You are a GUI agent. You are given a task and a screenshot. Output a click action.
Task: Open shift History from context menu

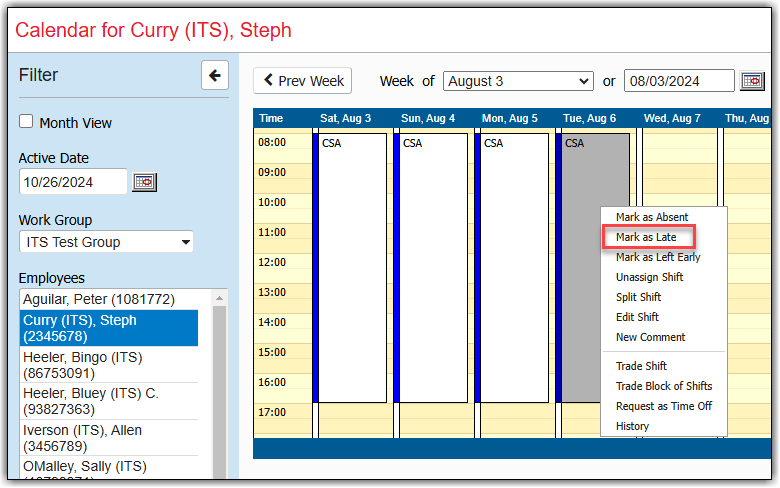click(632, 426)
